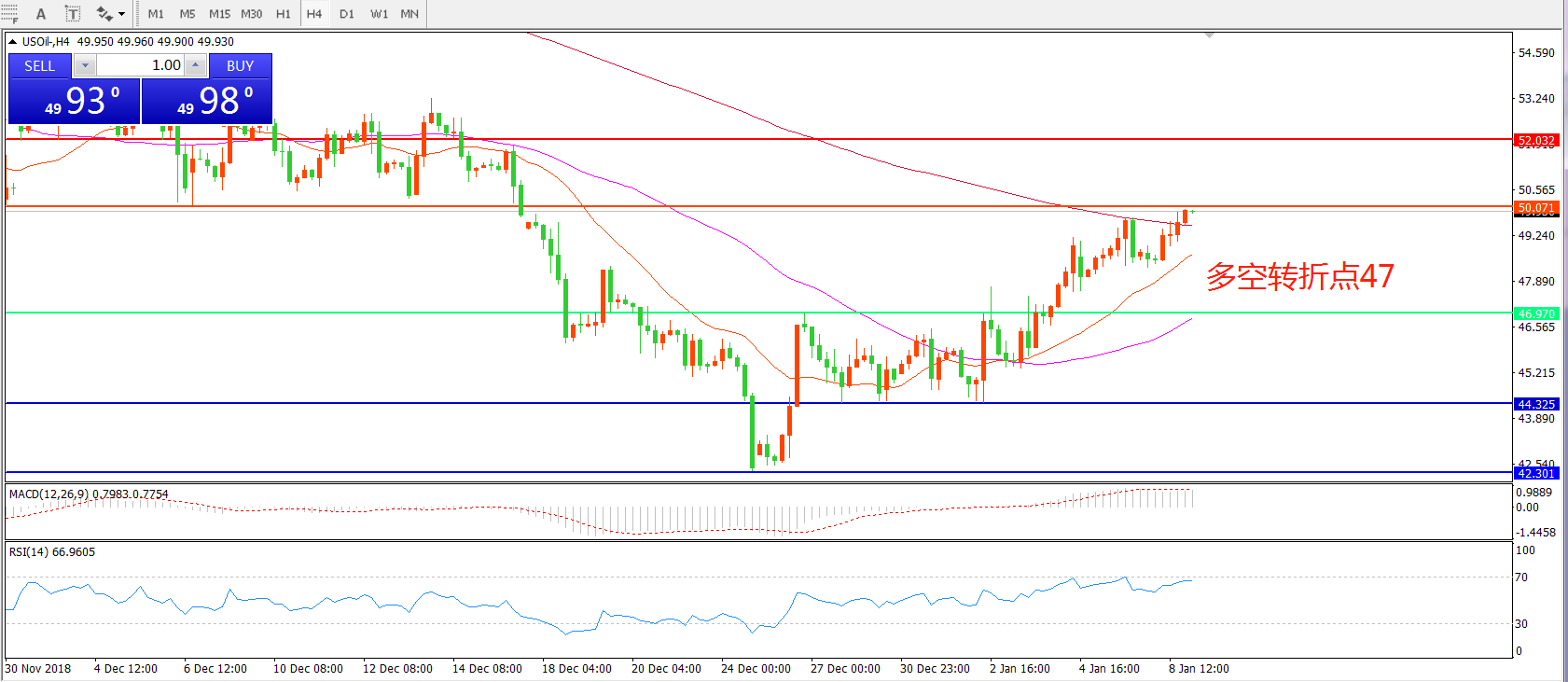
Task: Switch chart to M15 timeframe
Action: 219,14
